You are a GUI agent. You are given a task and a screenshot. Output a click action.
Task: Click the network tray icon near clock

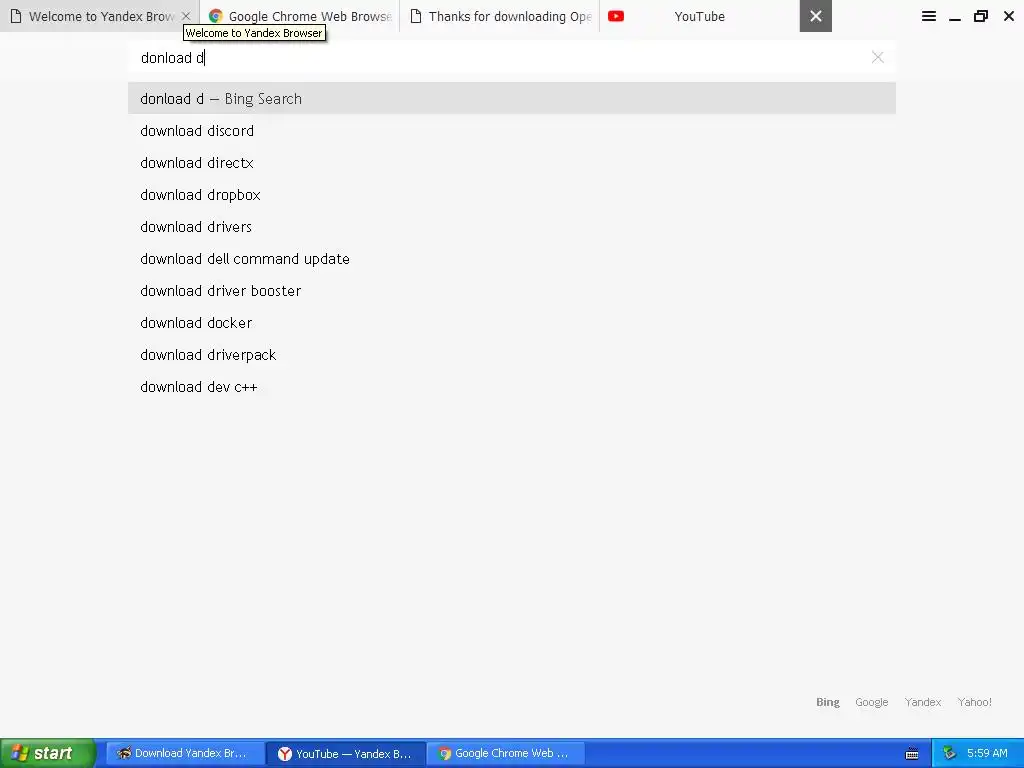click(x=950, y=754)
